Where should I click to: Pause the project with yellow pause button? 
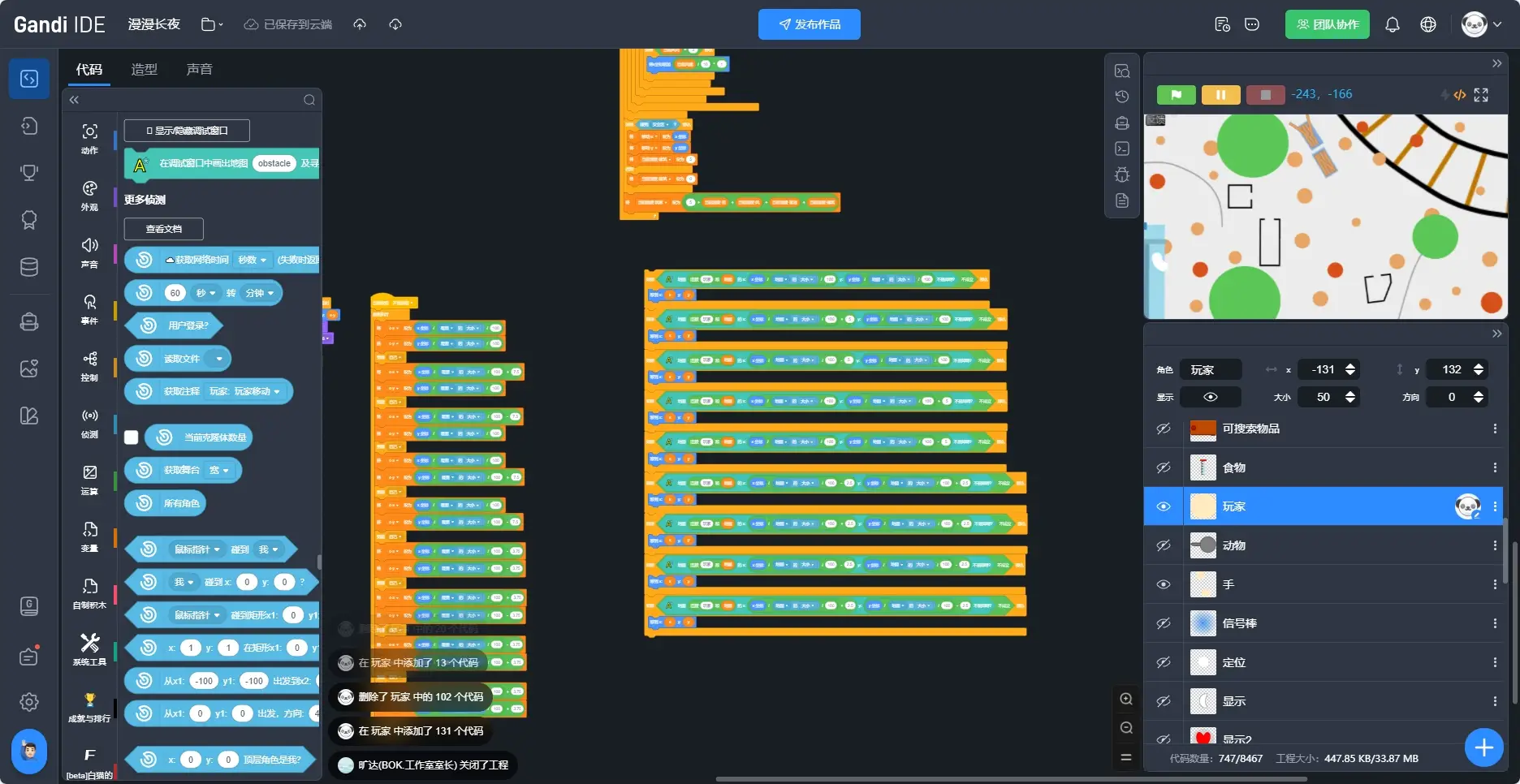point(1220,95)
